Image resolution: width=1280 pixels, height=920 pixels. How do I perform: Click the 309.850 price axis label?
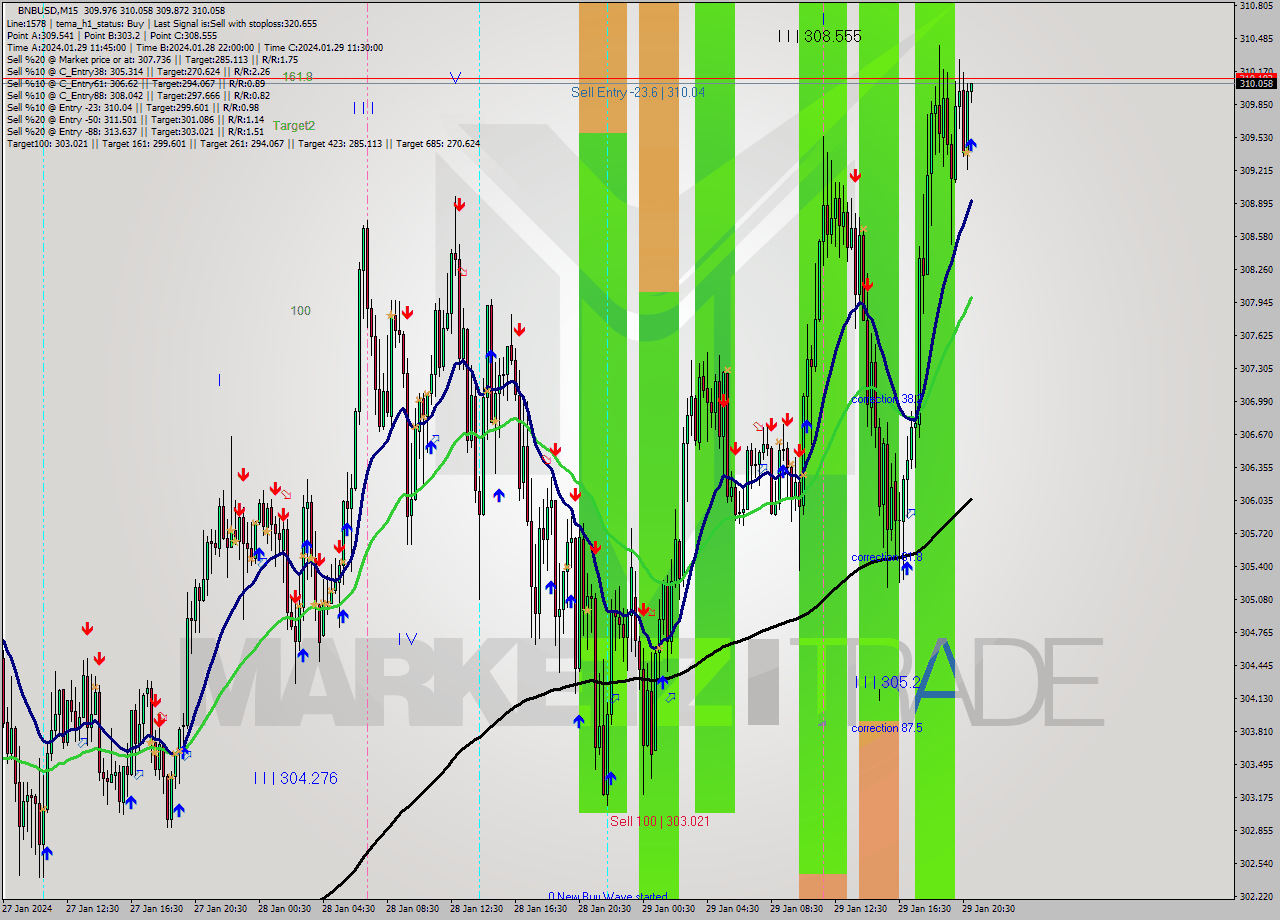click(x=1256, y=105)
